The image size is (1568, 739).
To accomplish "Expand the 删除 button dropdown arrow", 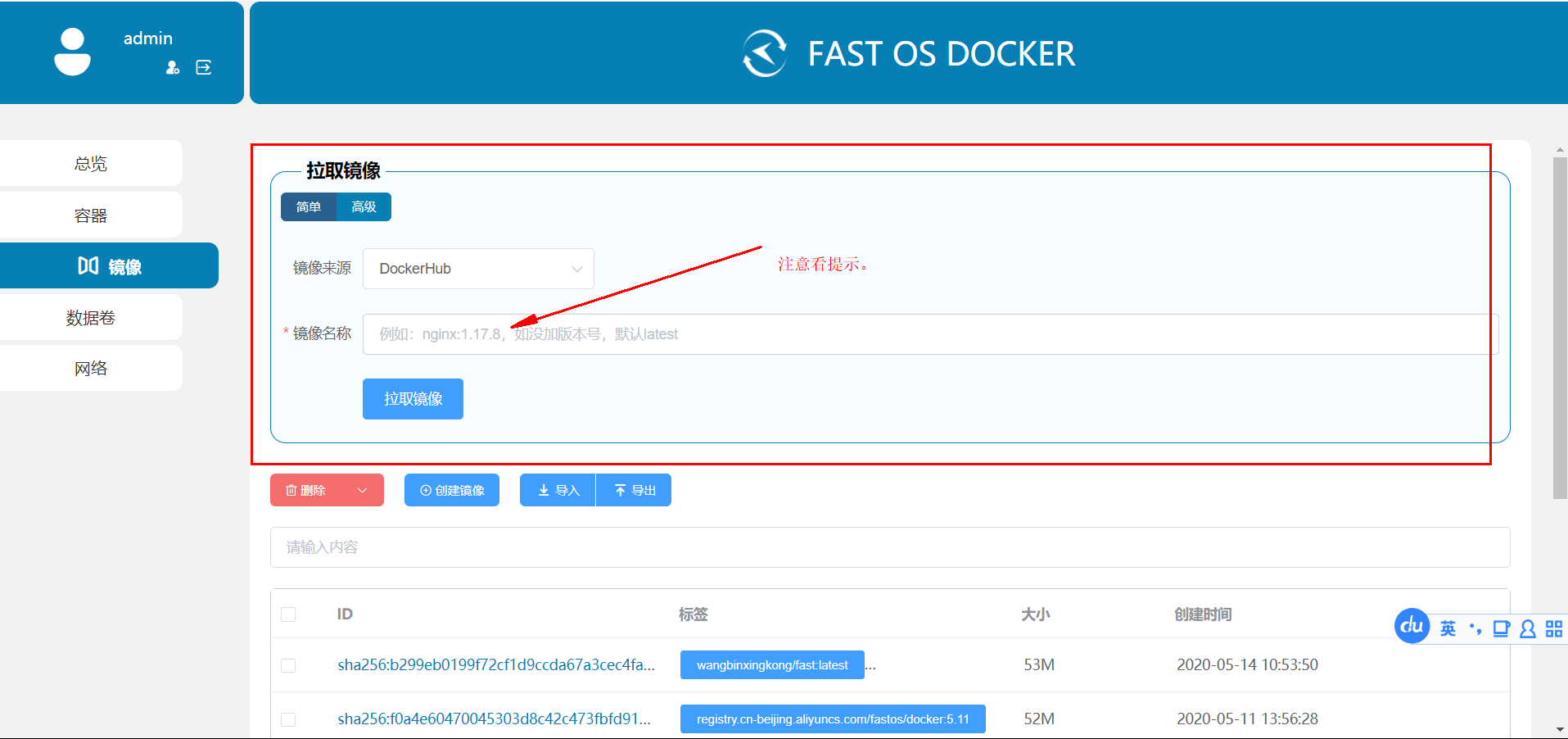I will coord(362,490).
